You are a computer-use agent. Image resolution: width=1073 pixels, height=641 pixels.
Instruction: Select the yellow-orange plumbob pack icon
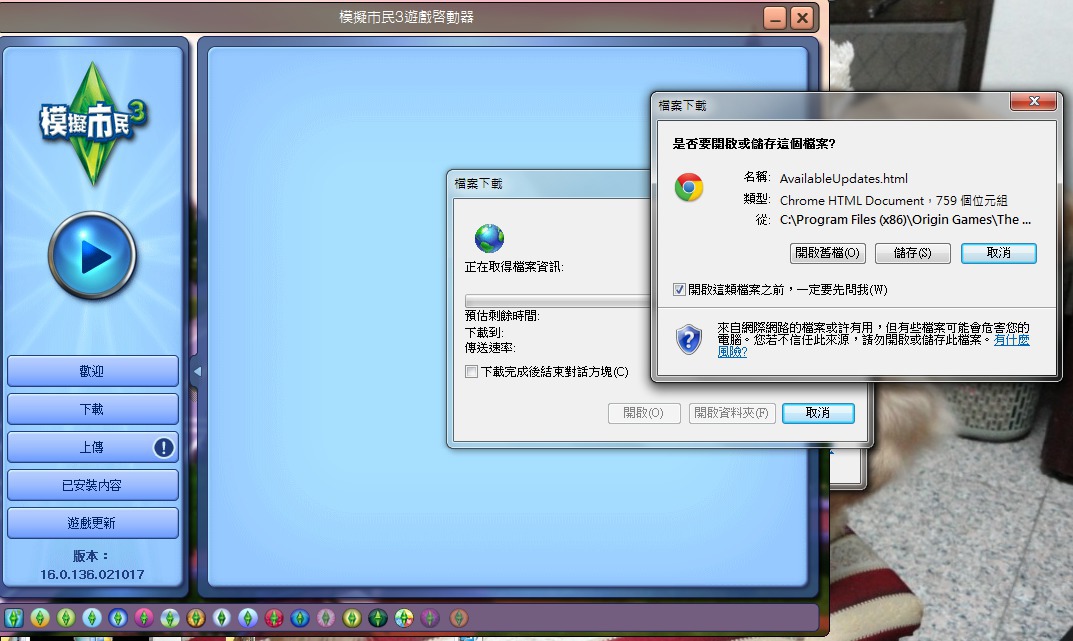tap(40, 618)
